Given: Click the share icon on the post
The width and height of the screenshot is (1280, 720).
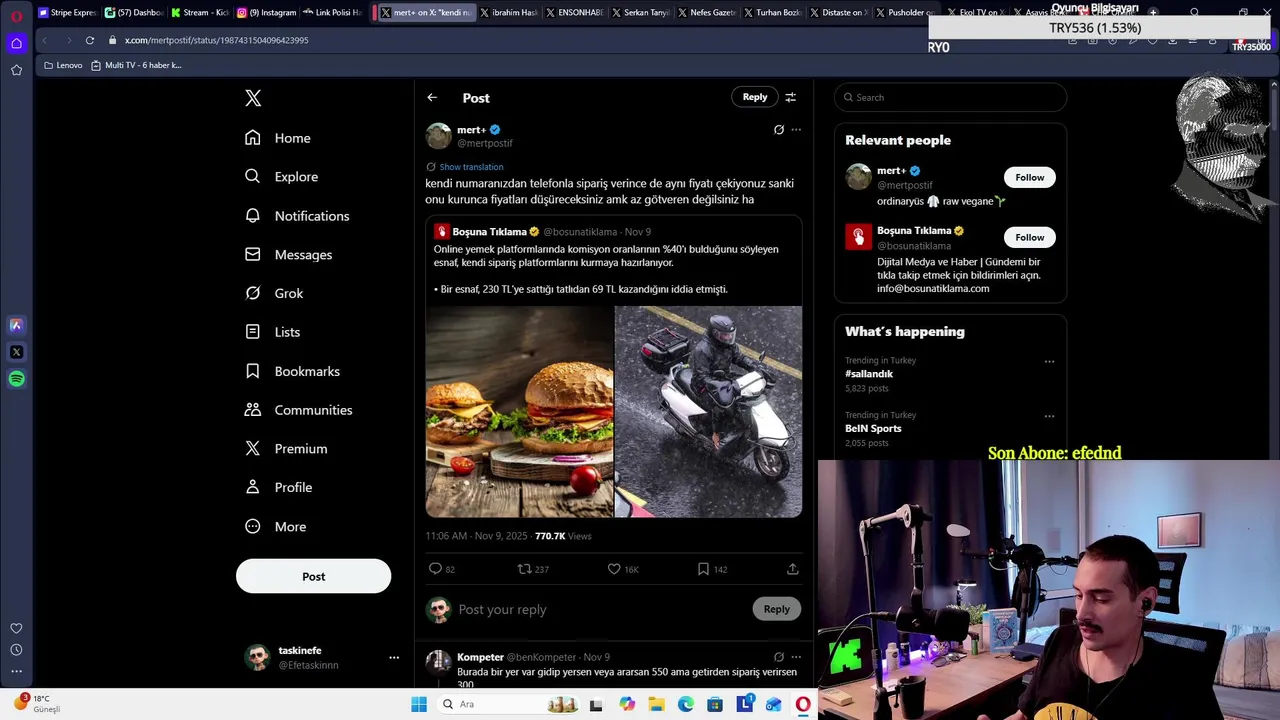Looking at the screenshot, I should [x=792, y=568].
